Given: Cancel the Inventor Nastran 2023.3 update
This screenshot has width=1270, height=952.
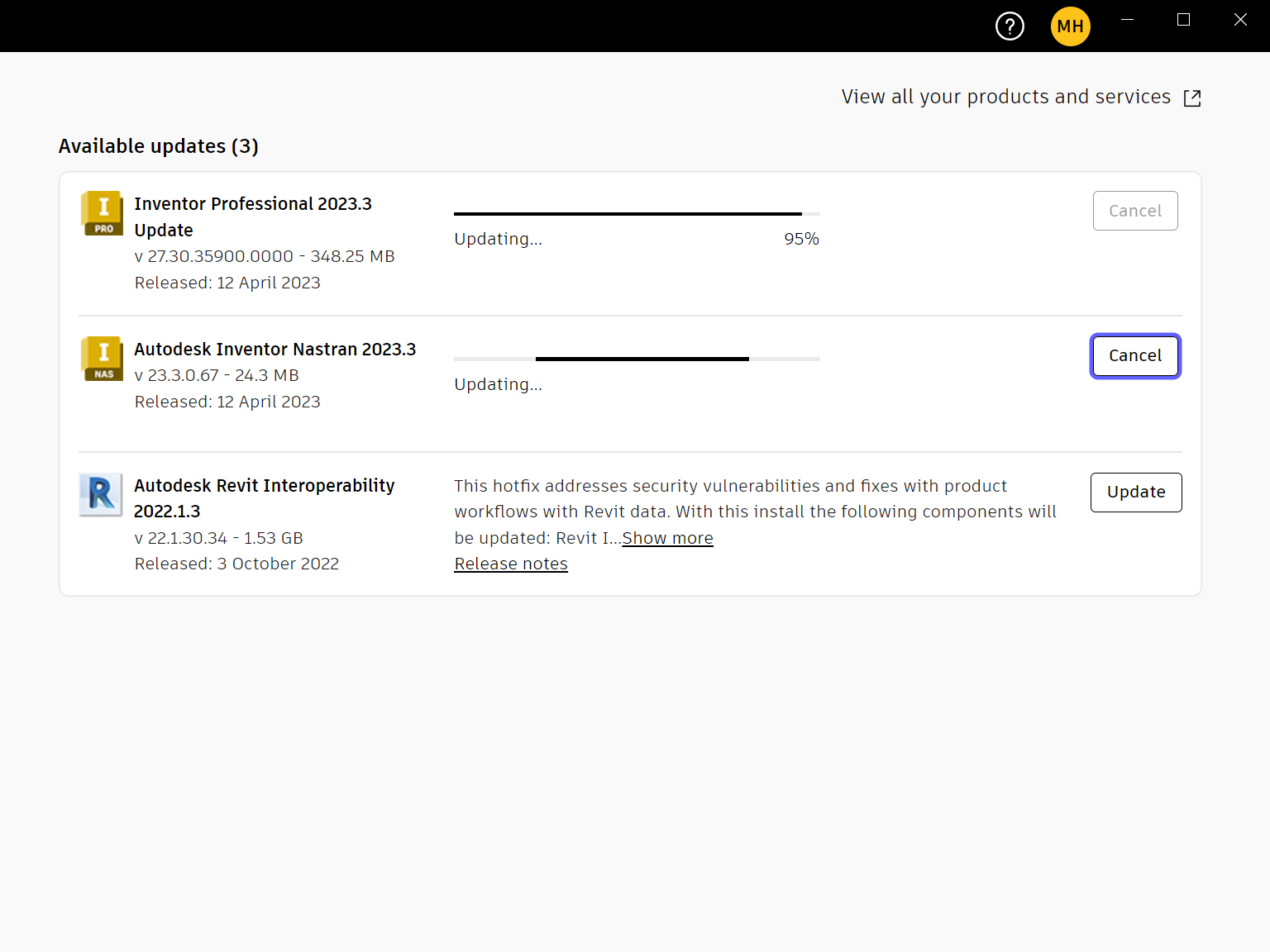Looking at the screenshot, I should tap(1134, 355).
